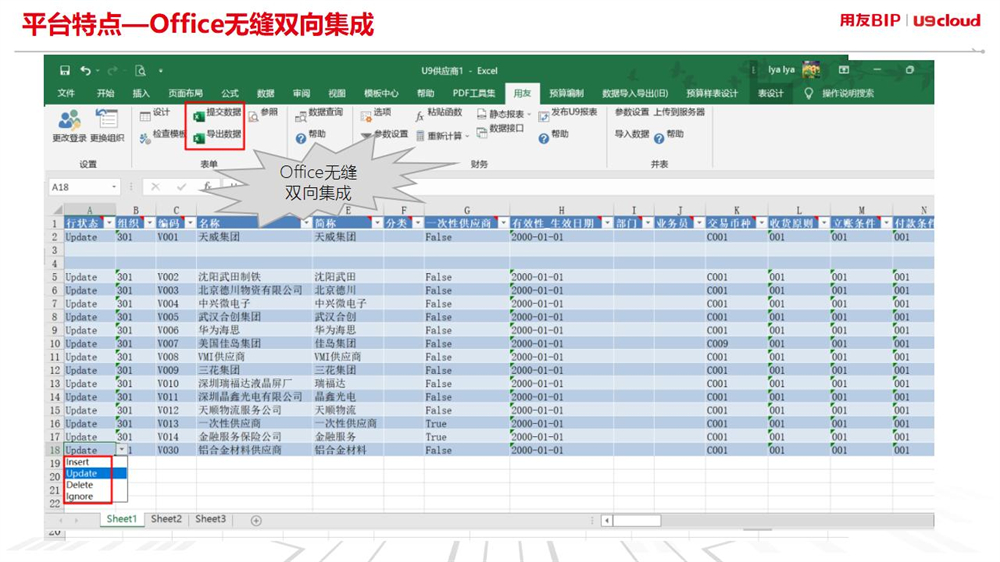Click the 帮助 icon below 发布U9报表
The width and height of the screenshot is (1000, 562).
pos(543,138)
